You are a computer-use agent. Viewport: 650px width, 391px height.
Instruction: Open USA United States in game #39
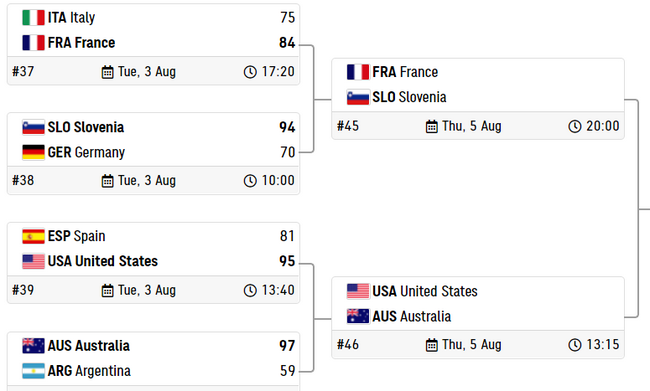point(103,261)
